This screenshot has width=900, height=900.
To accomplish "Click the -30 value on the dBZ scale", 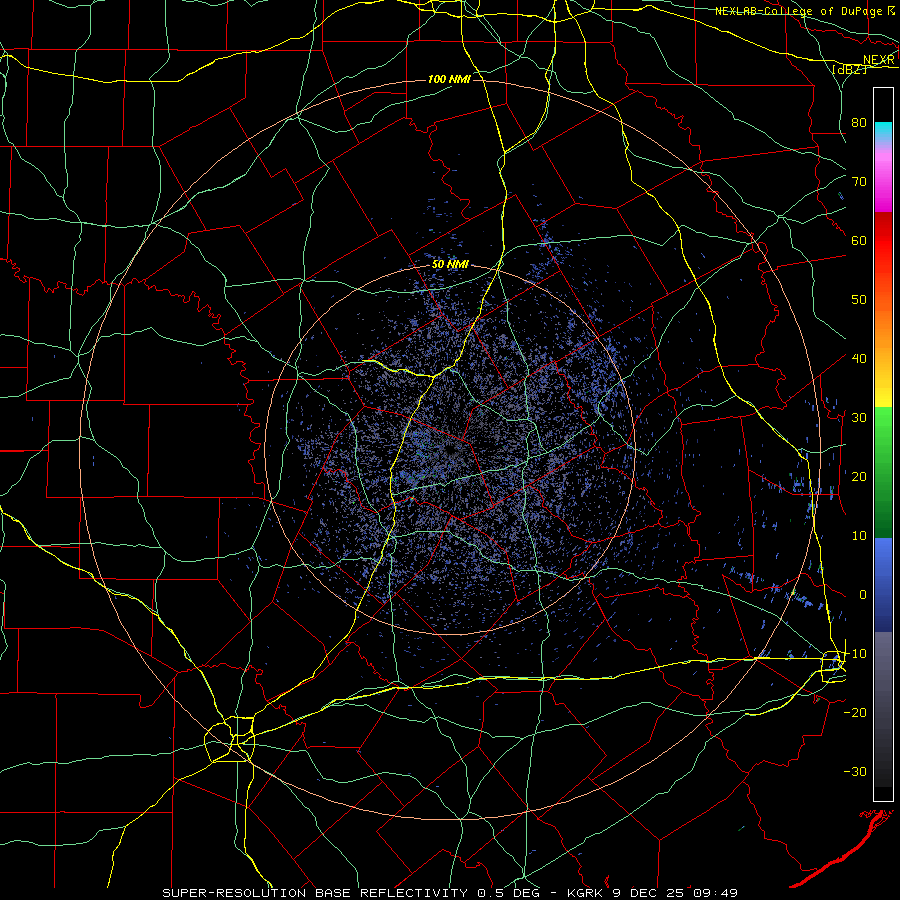I will [x=855, y=771].
